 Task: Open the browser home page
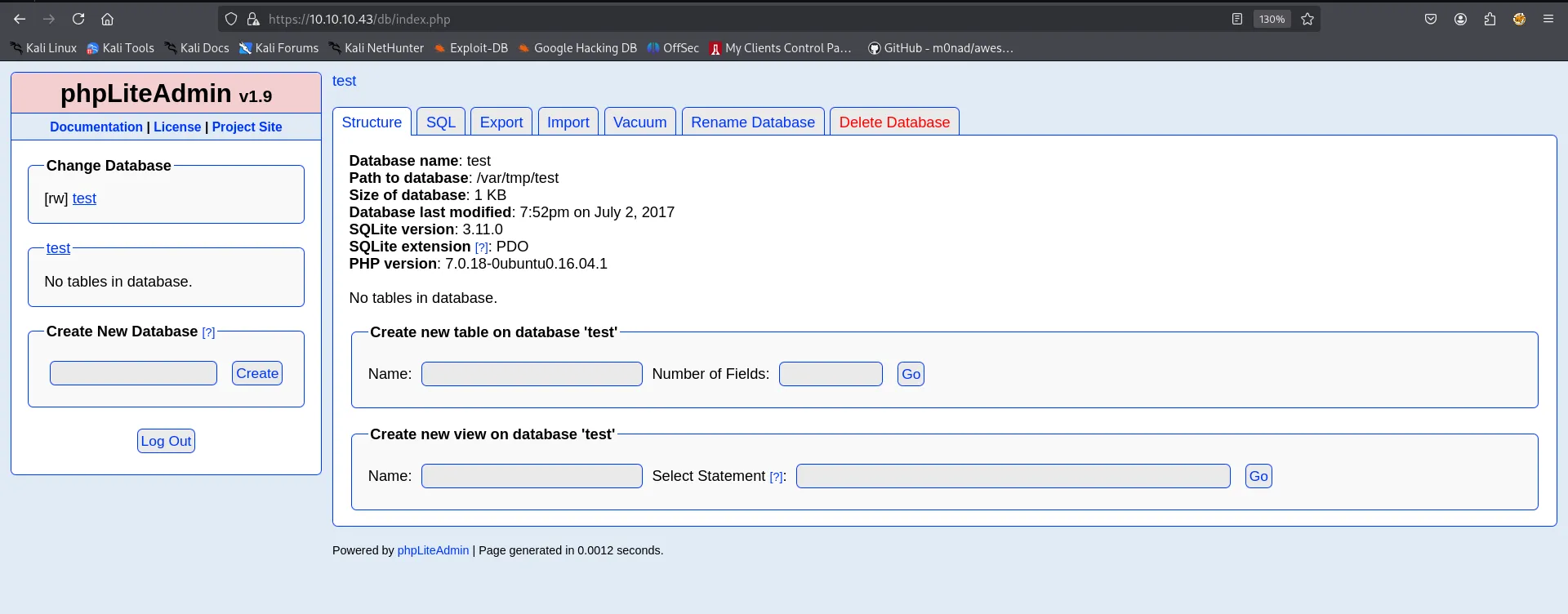pyautogui.click(x=107, y=19)
